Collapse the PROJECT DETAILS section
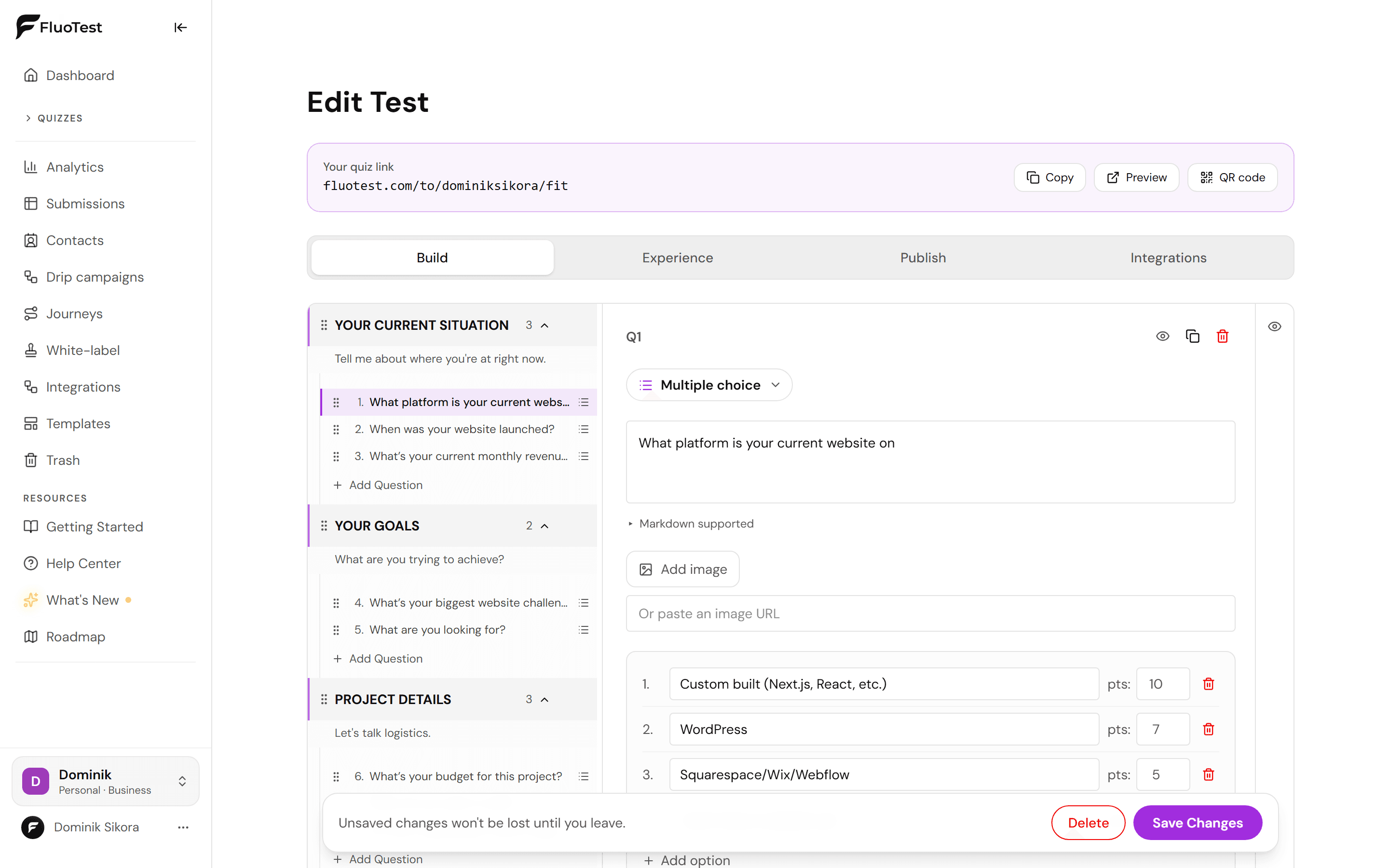 (x=545, y=699)
